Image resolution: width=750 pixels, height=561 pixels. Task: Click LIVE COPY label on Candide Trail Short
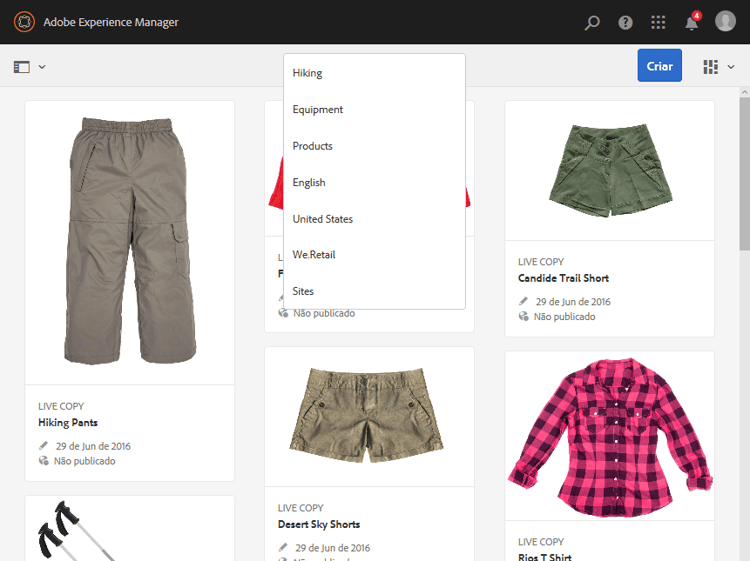pos(541,262)
